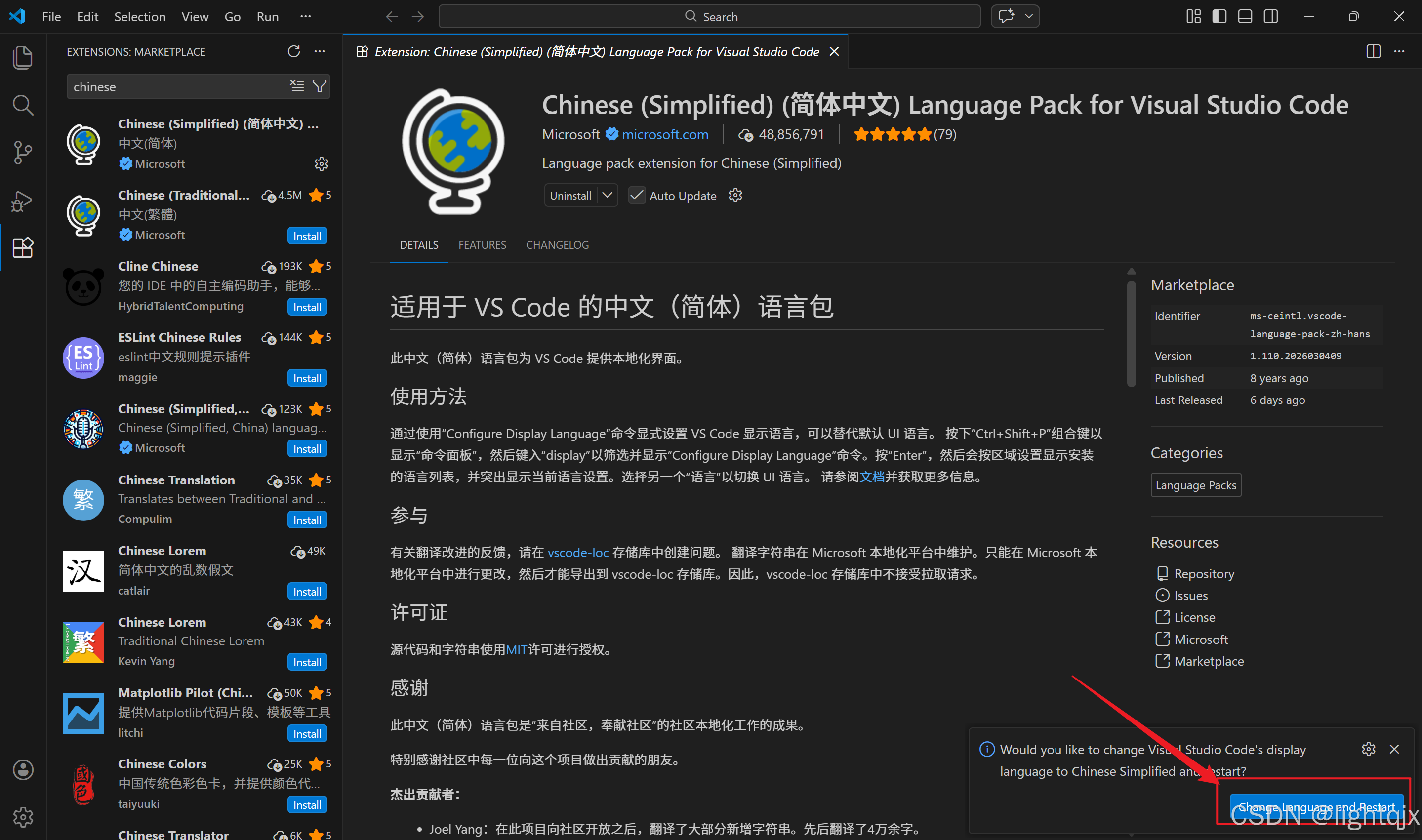Open the microsoft.com publisher link
The image size is (1422, 840).
point(665,135)
